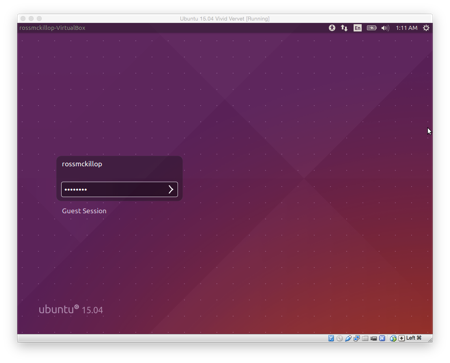Open the Guest Session login option

84,211
